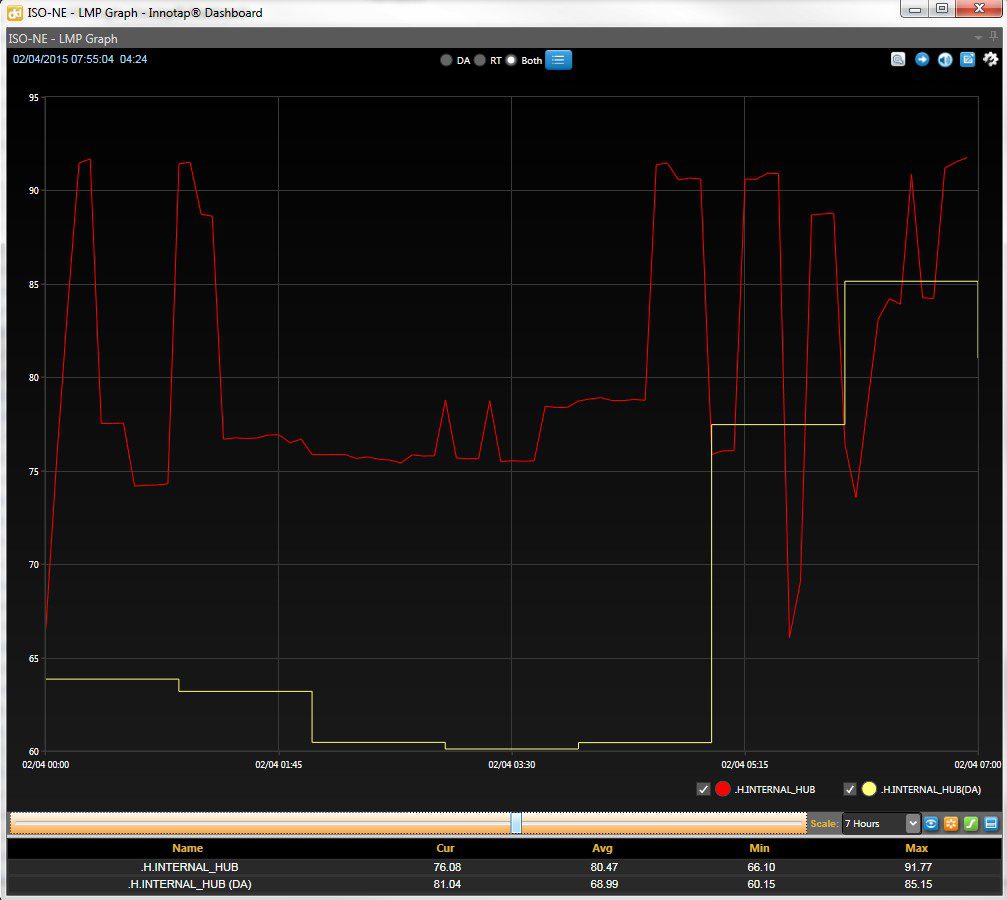
Task: Click the blue list button next to Both
Action: point(558,60)
